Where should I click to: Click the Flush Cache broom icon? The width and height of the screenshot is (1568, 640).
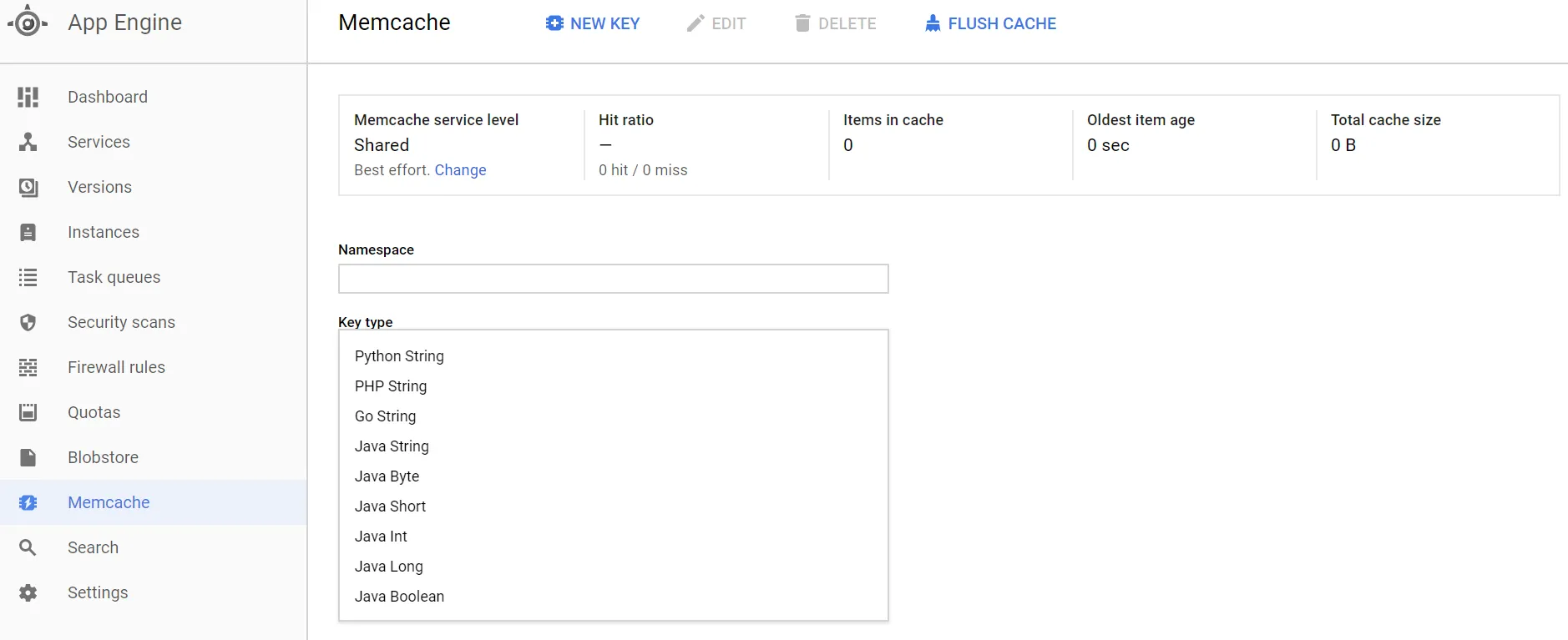point(933,23)
